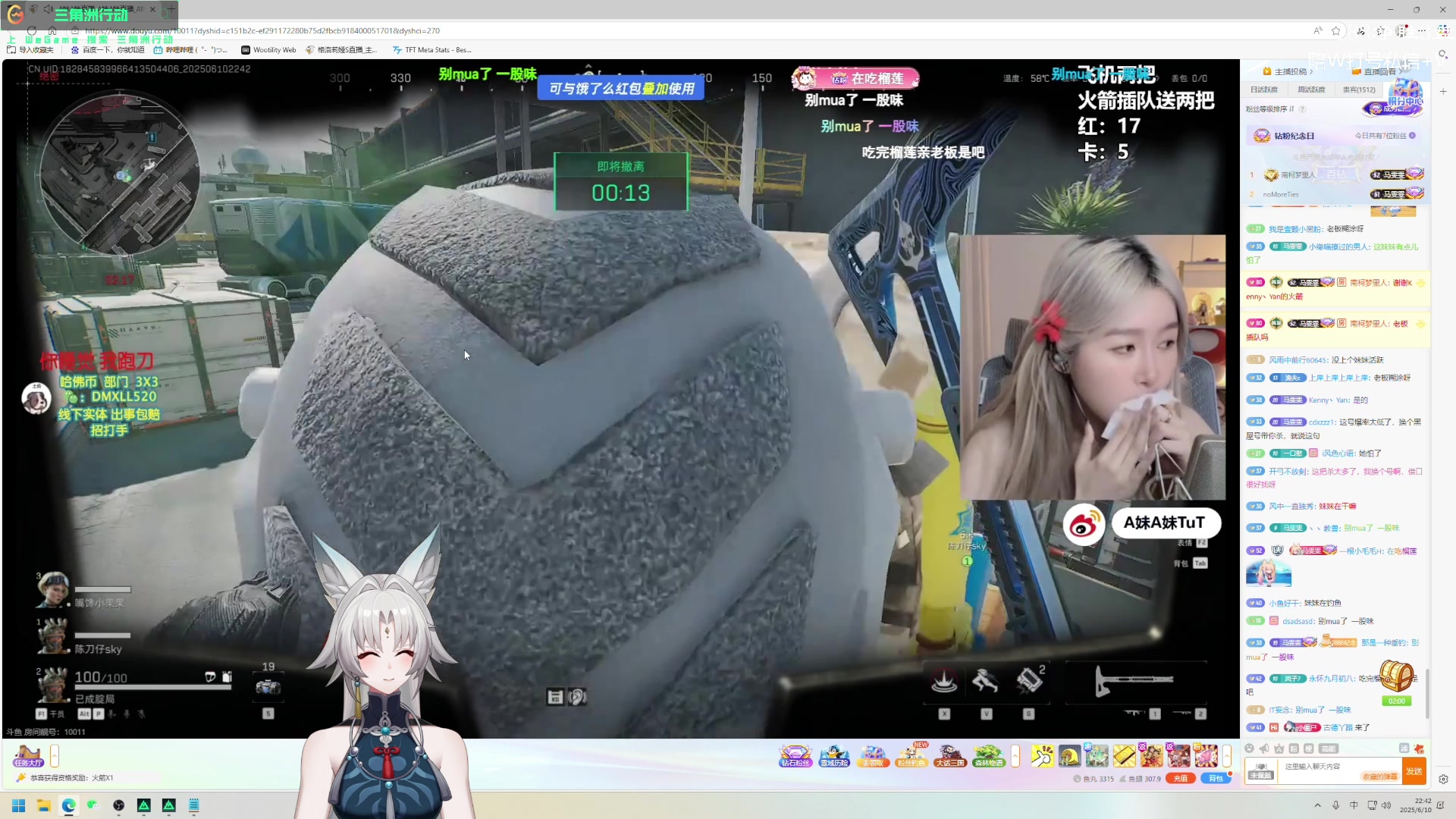Image resolution: width=1456 pixels, height=819 pixels.
Task: Expand the gift bar arrow
Action: [x=1226, y=756]
